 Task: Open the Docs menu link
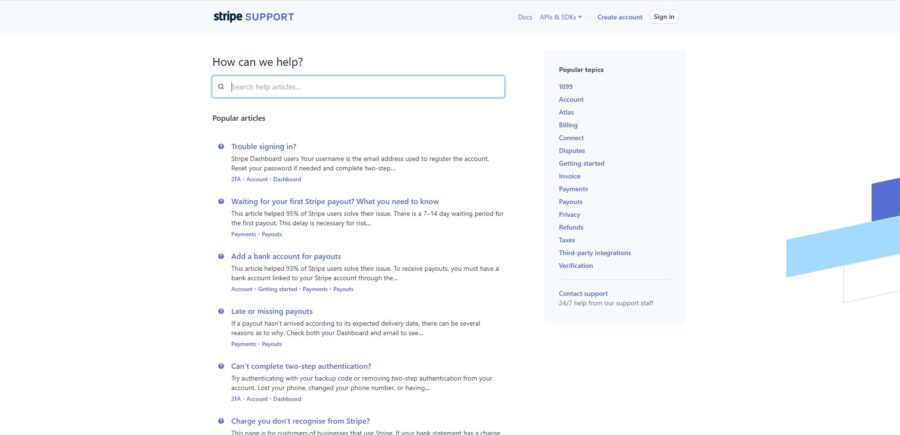click(525, 17)
